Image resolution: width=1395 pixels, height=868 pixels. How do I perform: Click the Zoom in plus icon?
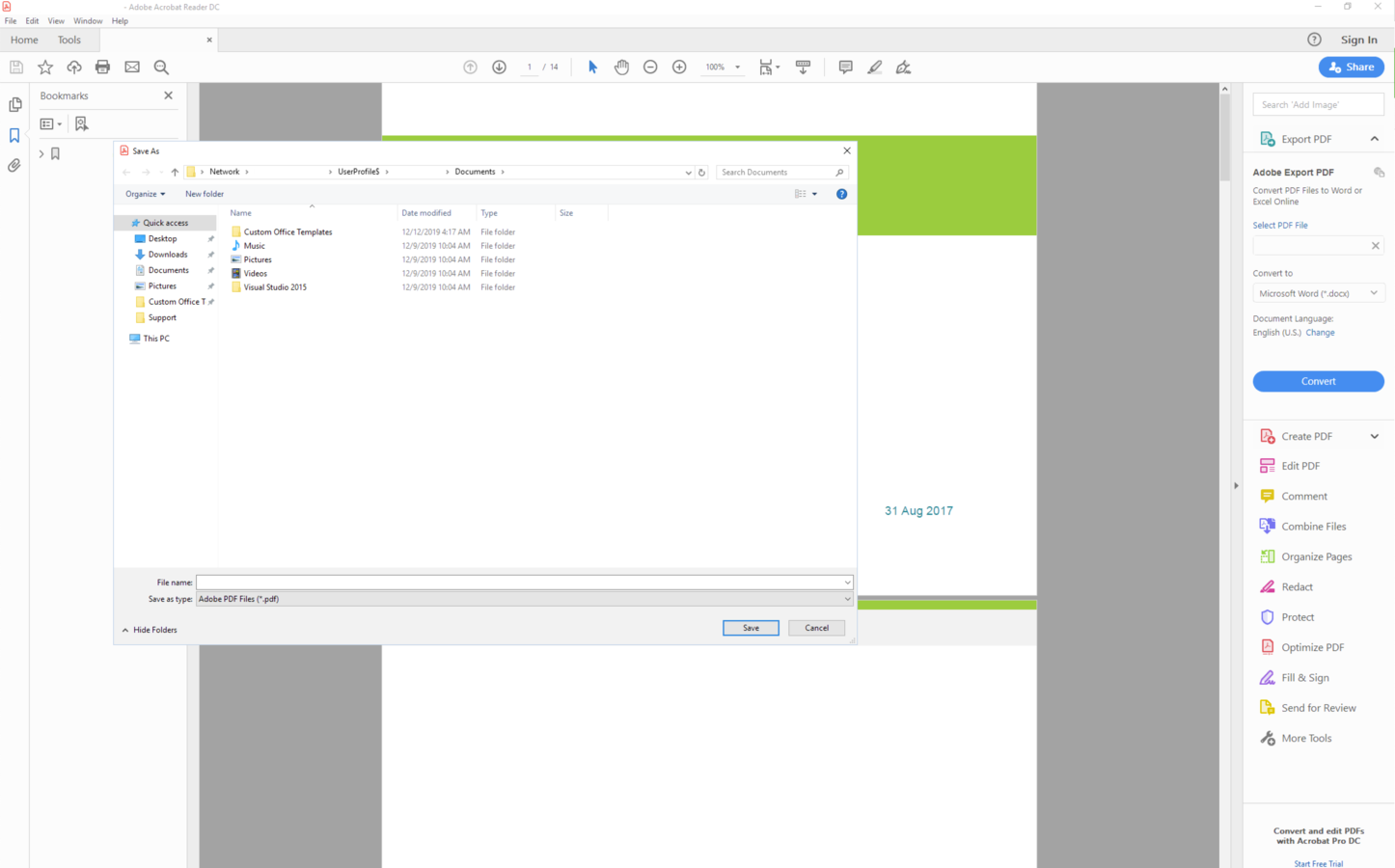click(x=679, y=67)
